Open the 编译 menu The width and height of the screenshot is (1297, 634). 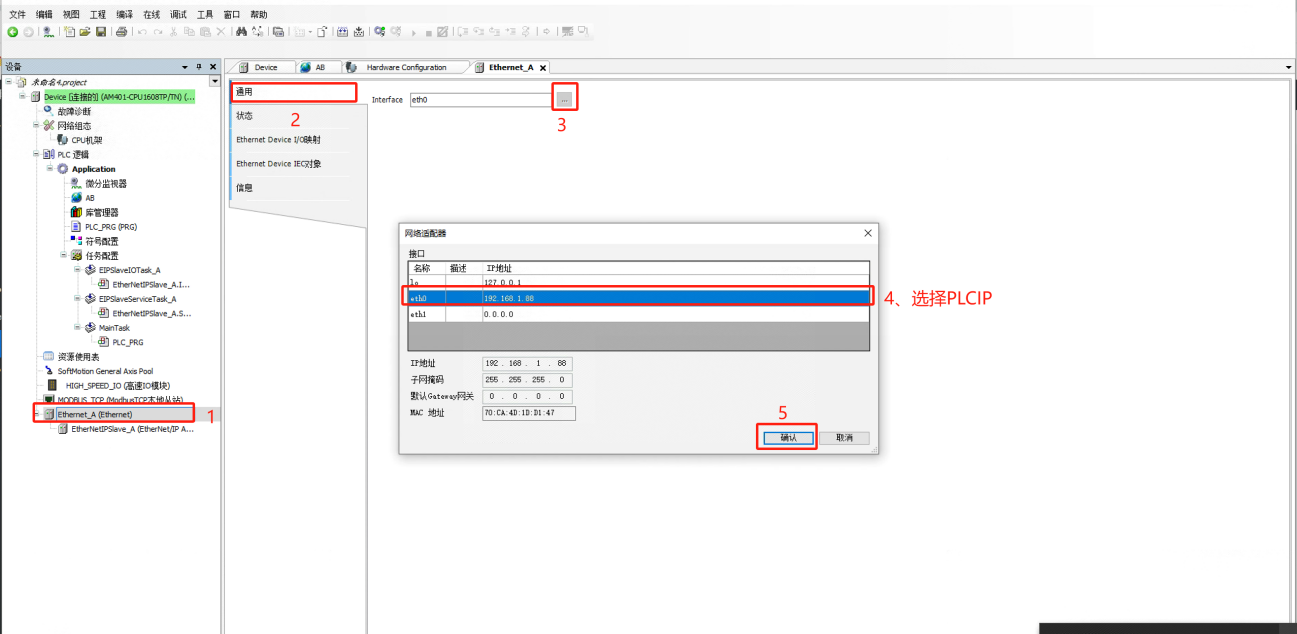[124, 15]
